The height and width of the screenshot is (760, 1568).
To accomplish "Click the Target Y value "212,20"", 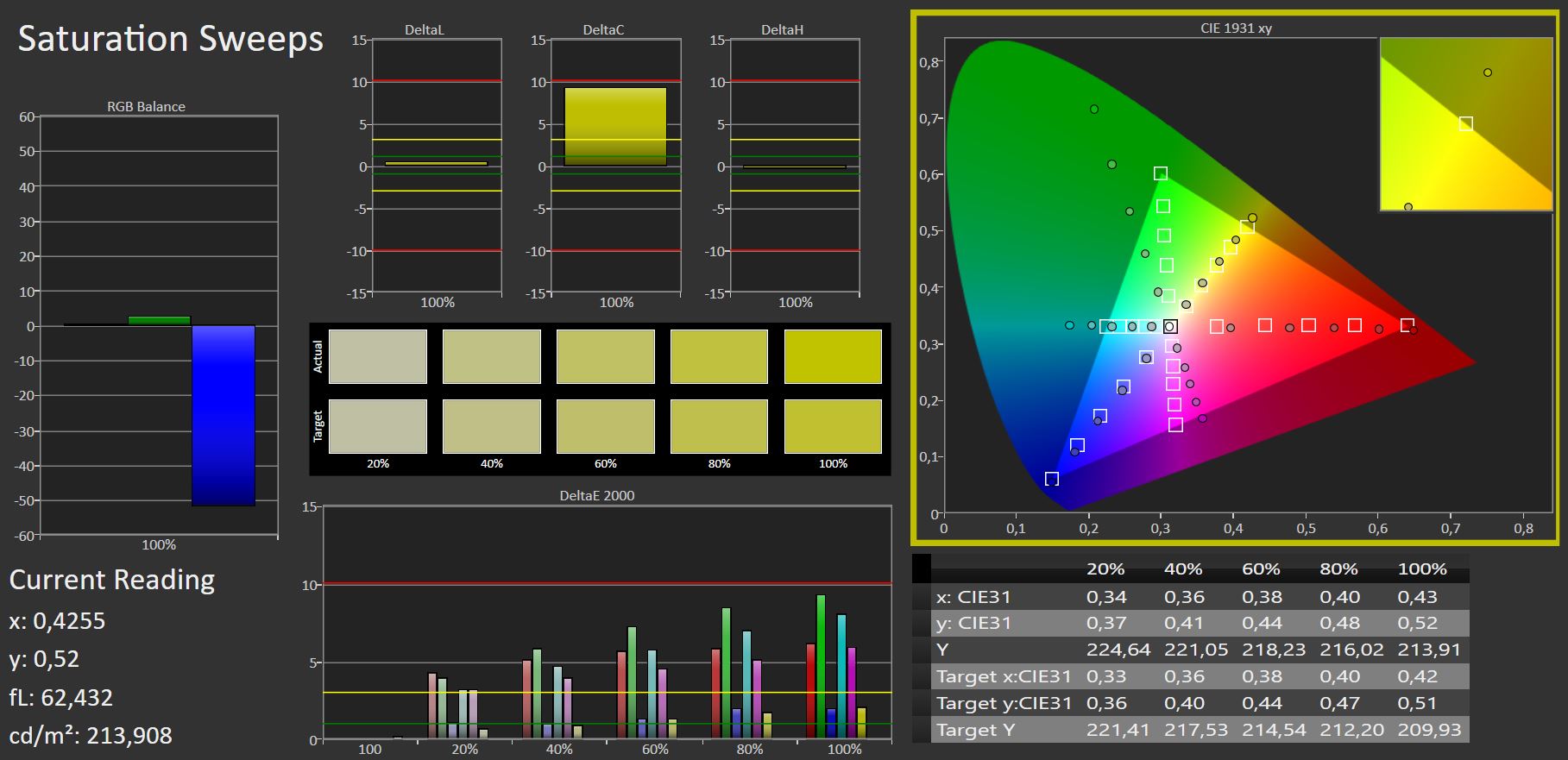I will coord(1351,730).
